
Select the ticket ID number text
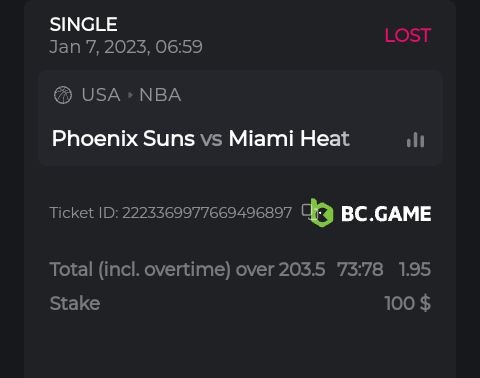click(207, 213)
